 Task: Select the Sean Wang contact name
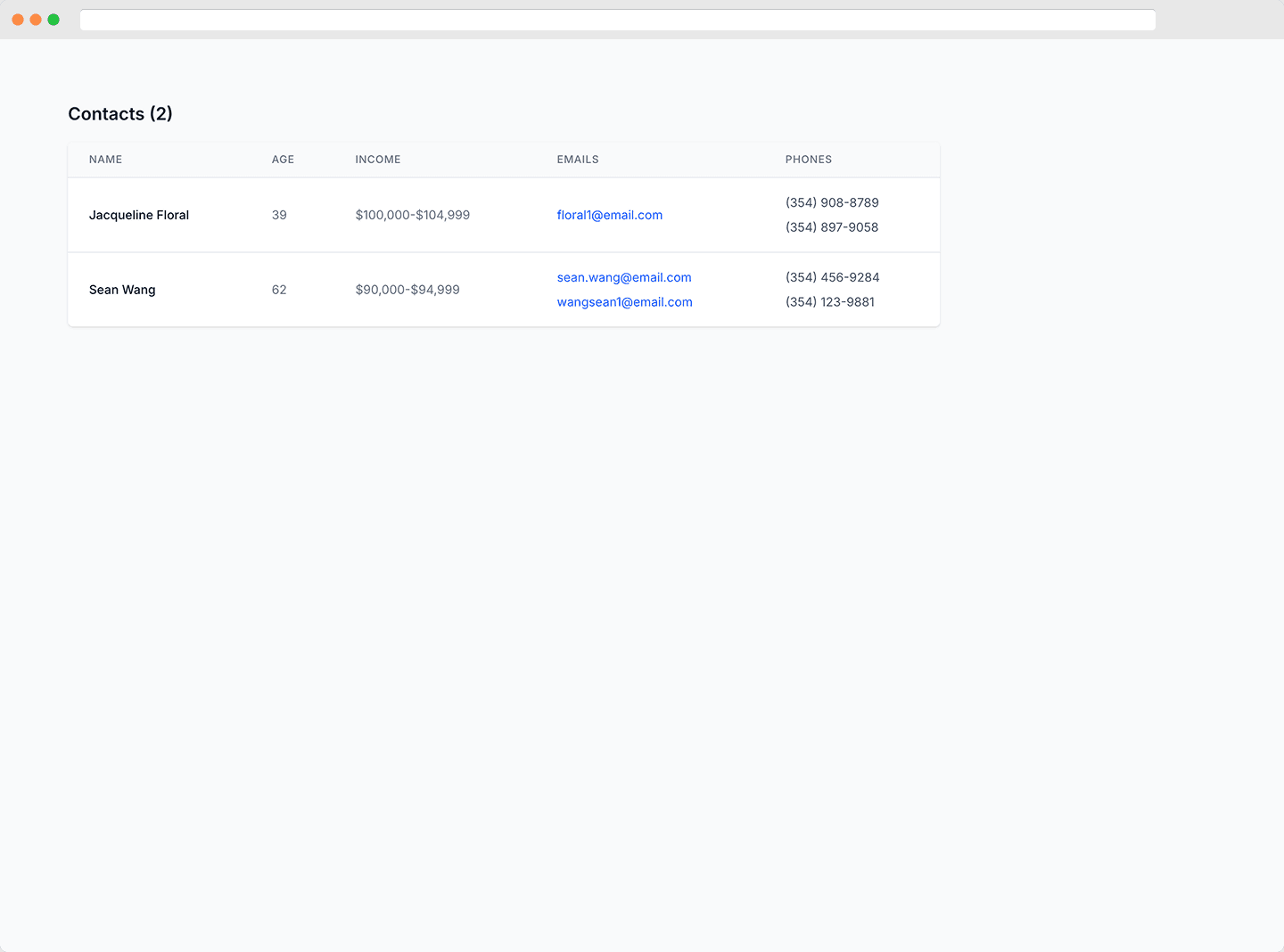click(122, 290)
